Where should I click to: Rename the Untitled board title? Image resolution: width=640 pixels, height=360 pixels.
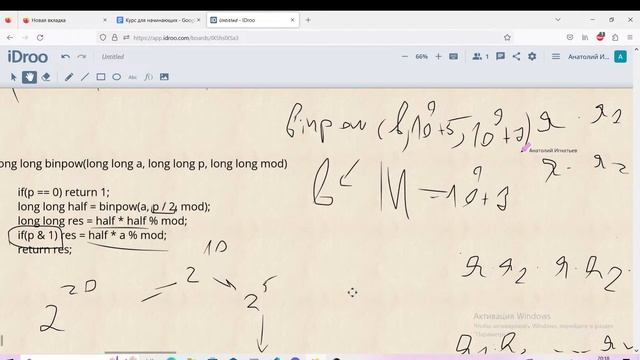tap(113, 57)
